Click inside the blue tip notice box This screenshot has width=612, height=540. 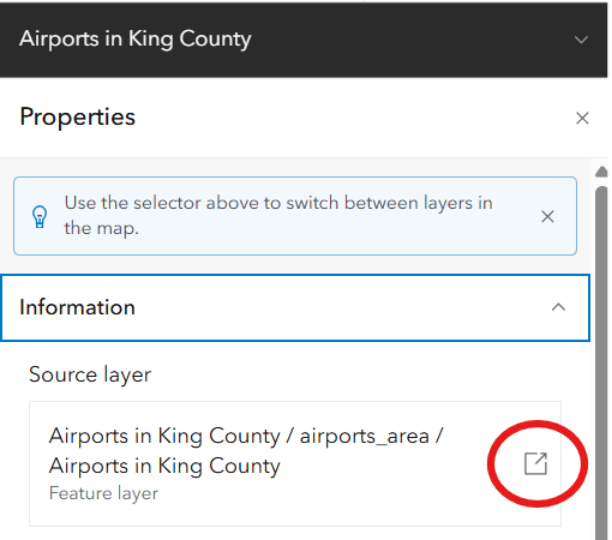[295, 216]
